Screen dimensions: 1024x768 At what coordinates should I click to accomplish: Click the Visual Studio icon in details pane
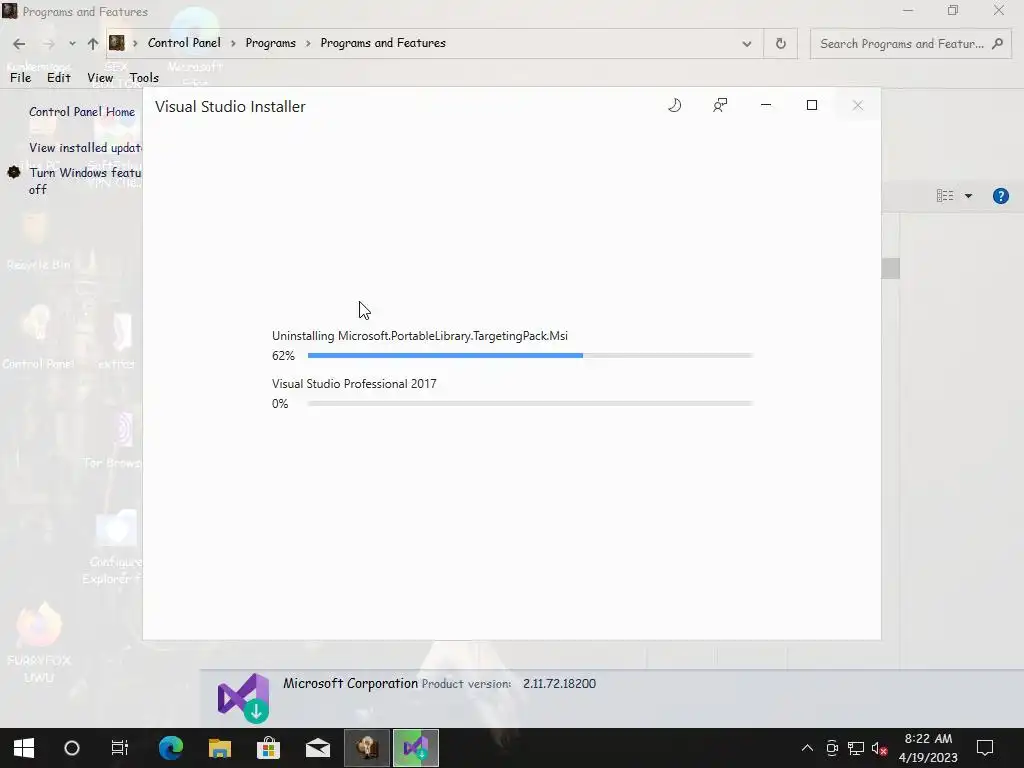click(x=244, y=697)
